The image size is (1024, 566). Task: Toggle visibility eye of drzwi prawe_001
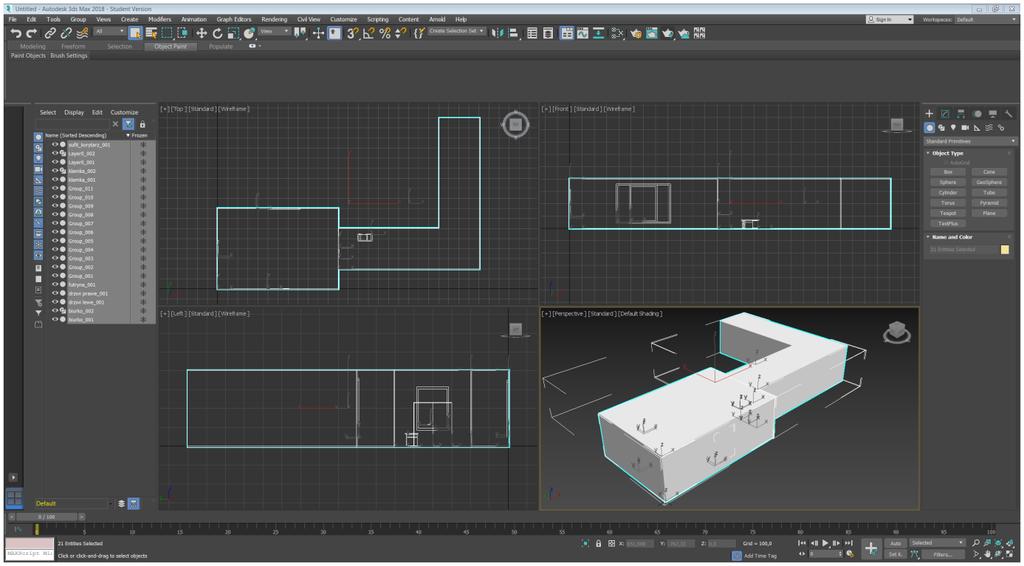pyautogui.click(x=55, y=294)
